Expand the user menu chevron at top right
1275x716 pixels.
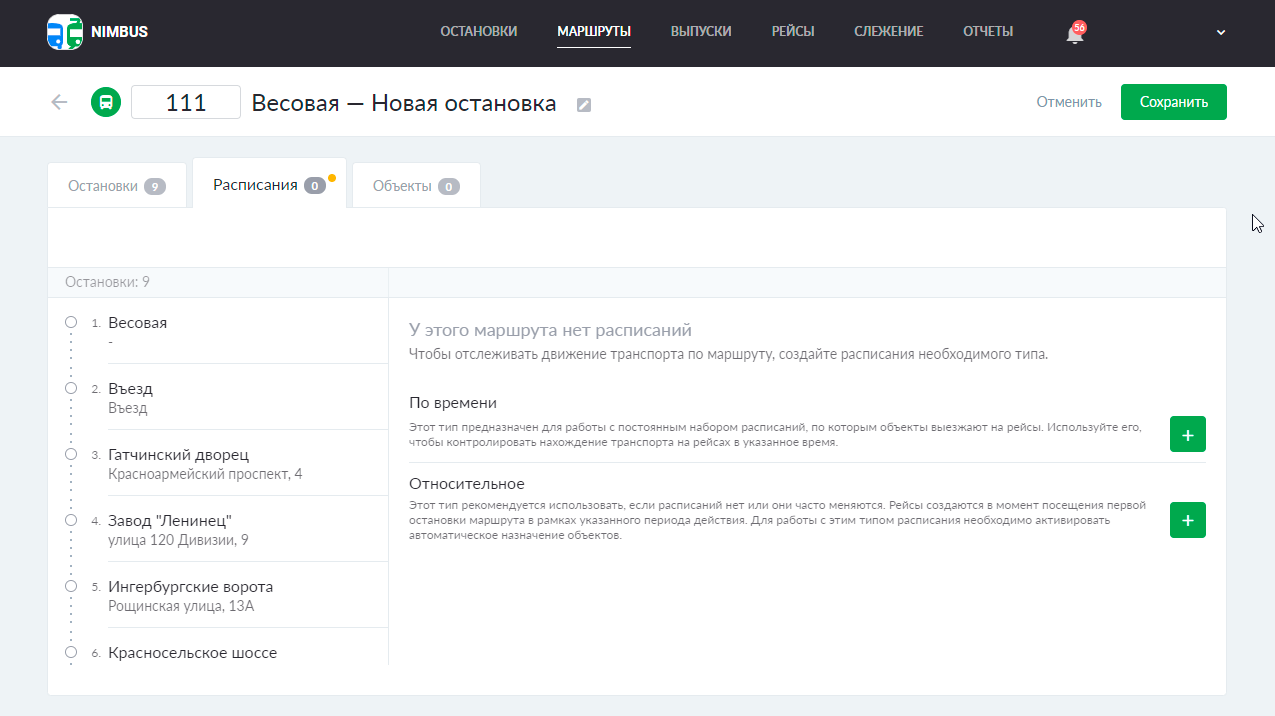(1220, 31)
